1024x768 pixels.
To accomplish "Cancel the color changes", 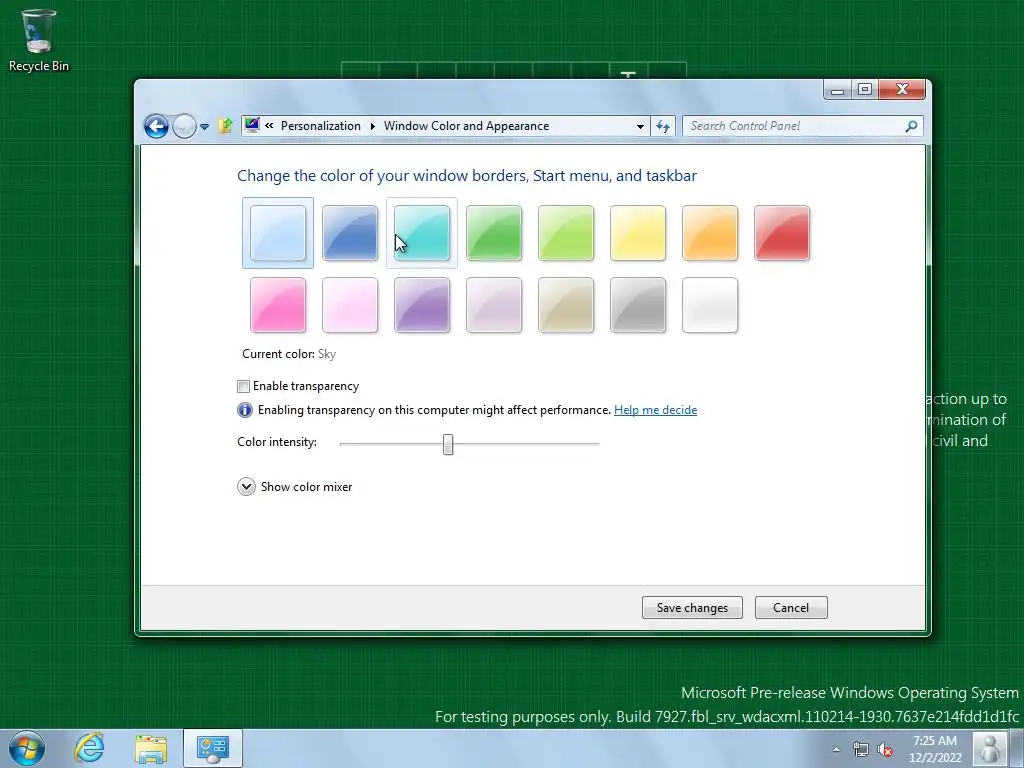I will click(791, 608).
